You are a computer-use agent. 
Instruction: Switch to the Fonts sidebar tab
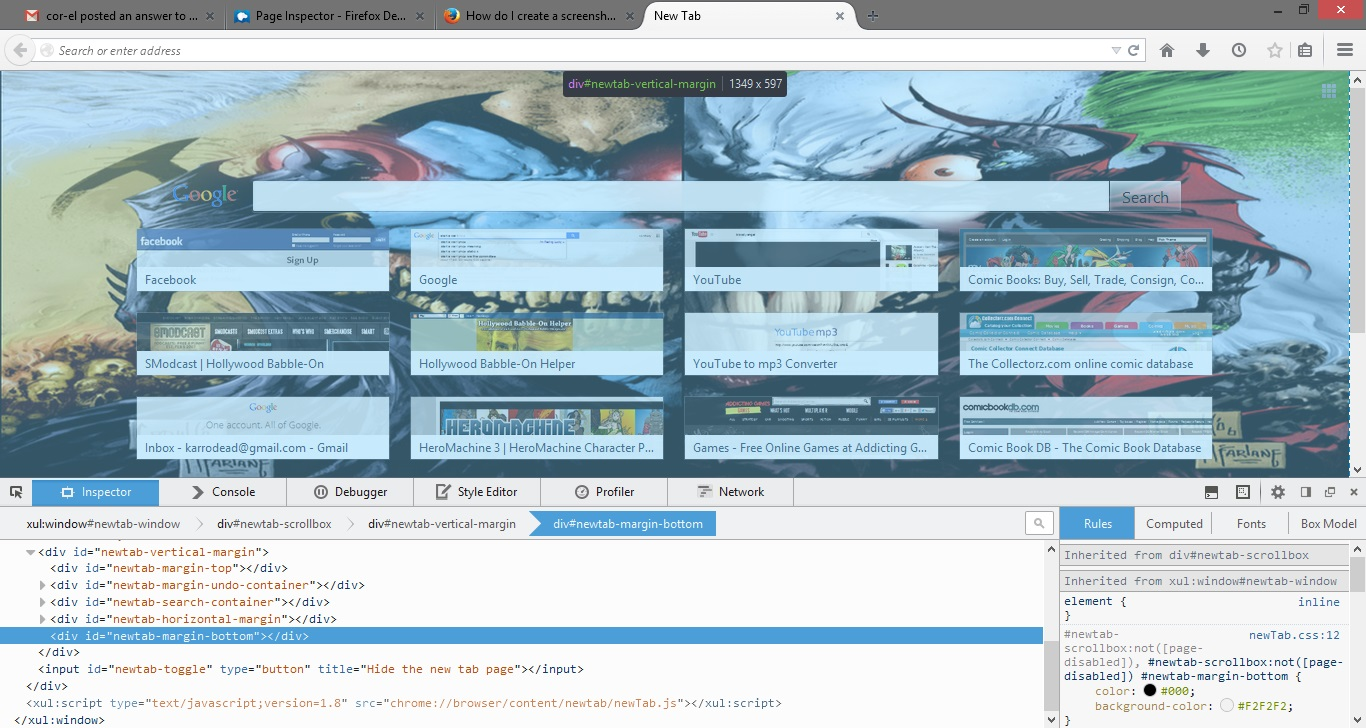click(1251, 523)
